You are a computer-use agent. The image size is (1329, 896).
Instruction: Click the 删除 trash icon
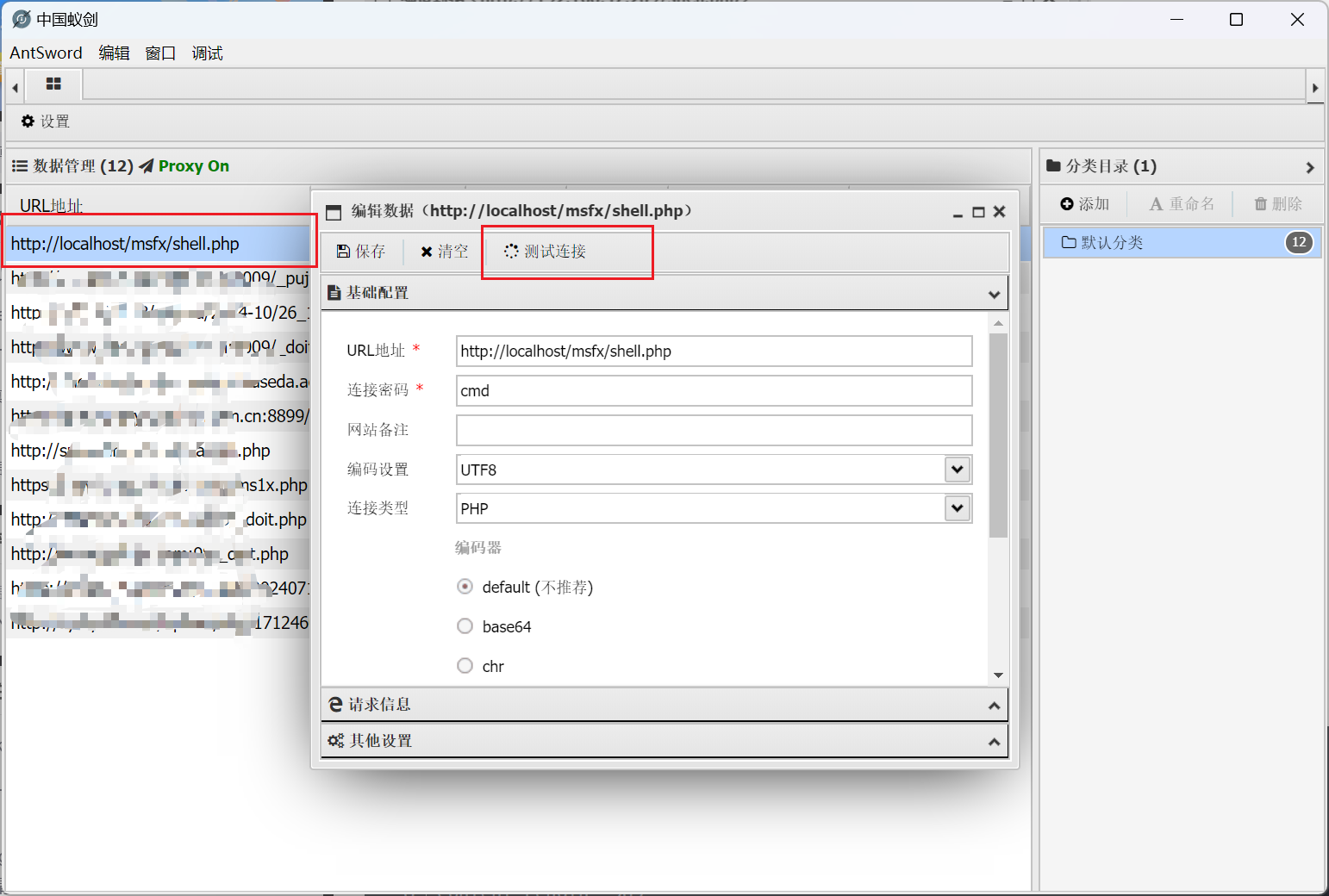[x=1260, y=204]
